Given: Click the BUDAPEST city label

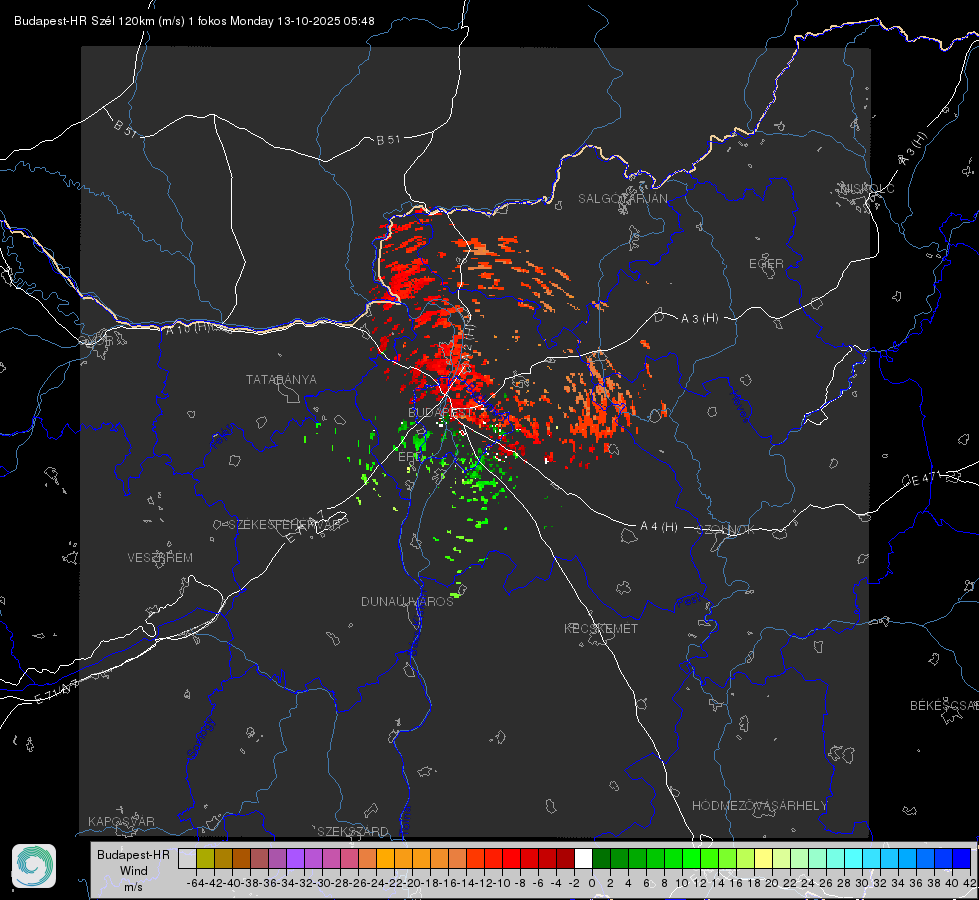Looking at the screenshot, I should point(440,412).
